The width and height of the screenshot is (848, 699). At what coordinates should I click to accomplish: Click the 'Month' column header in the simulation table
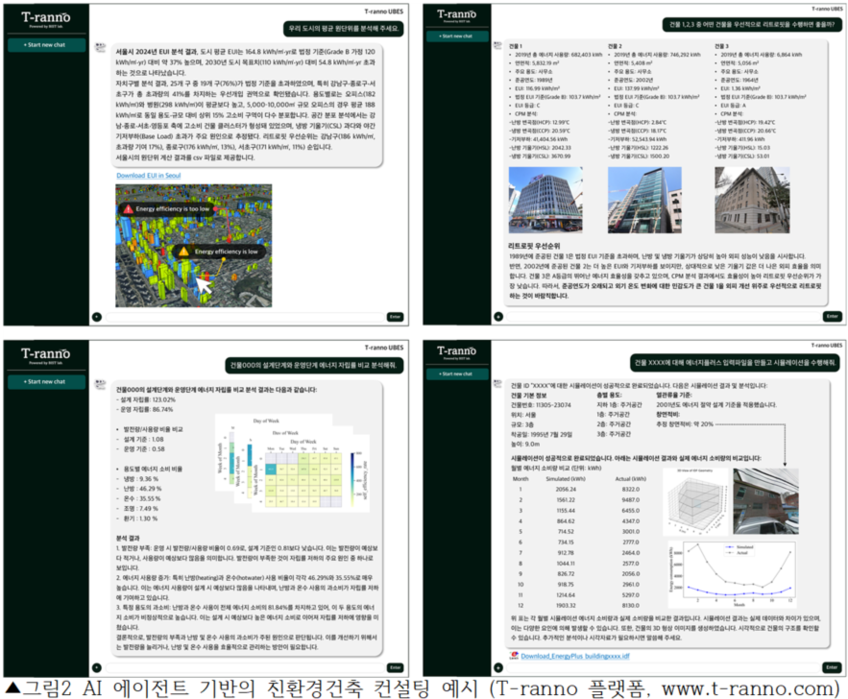(520, 479)
